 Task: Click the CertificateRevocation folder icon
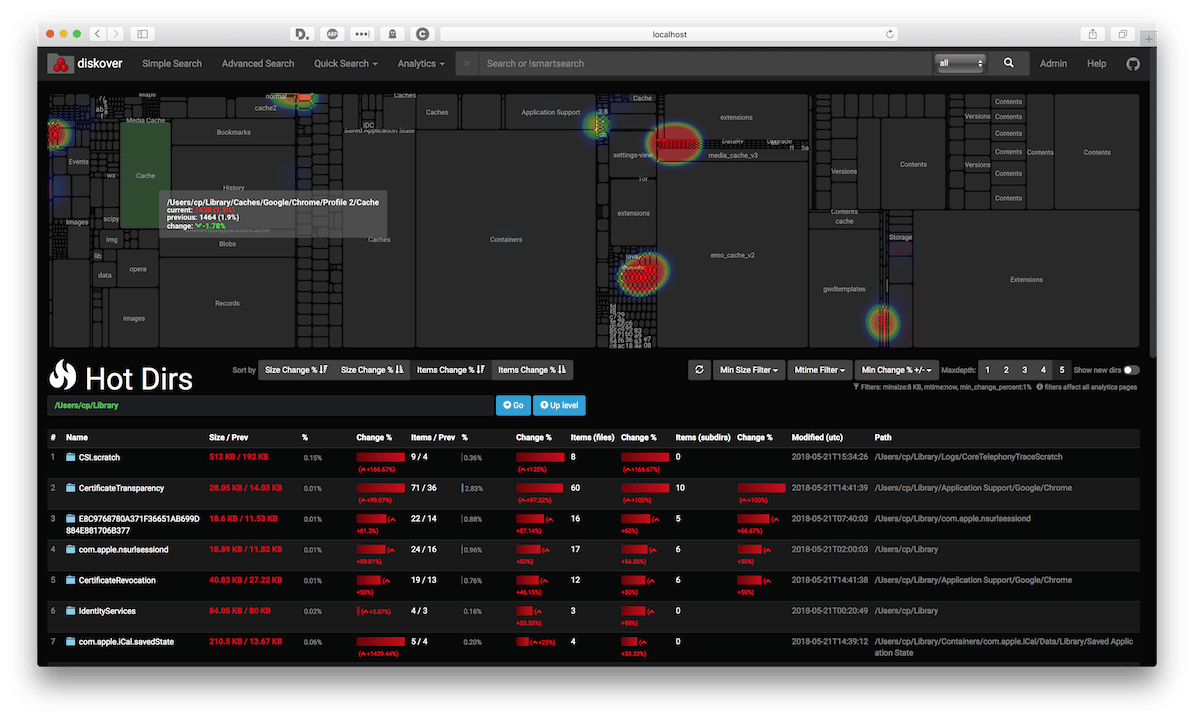coord(70,580)
